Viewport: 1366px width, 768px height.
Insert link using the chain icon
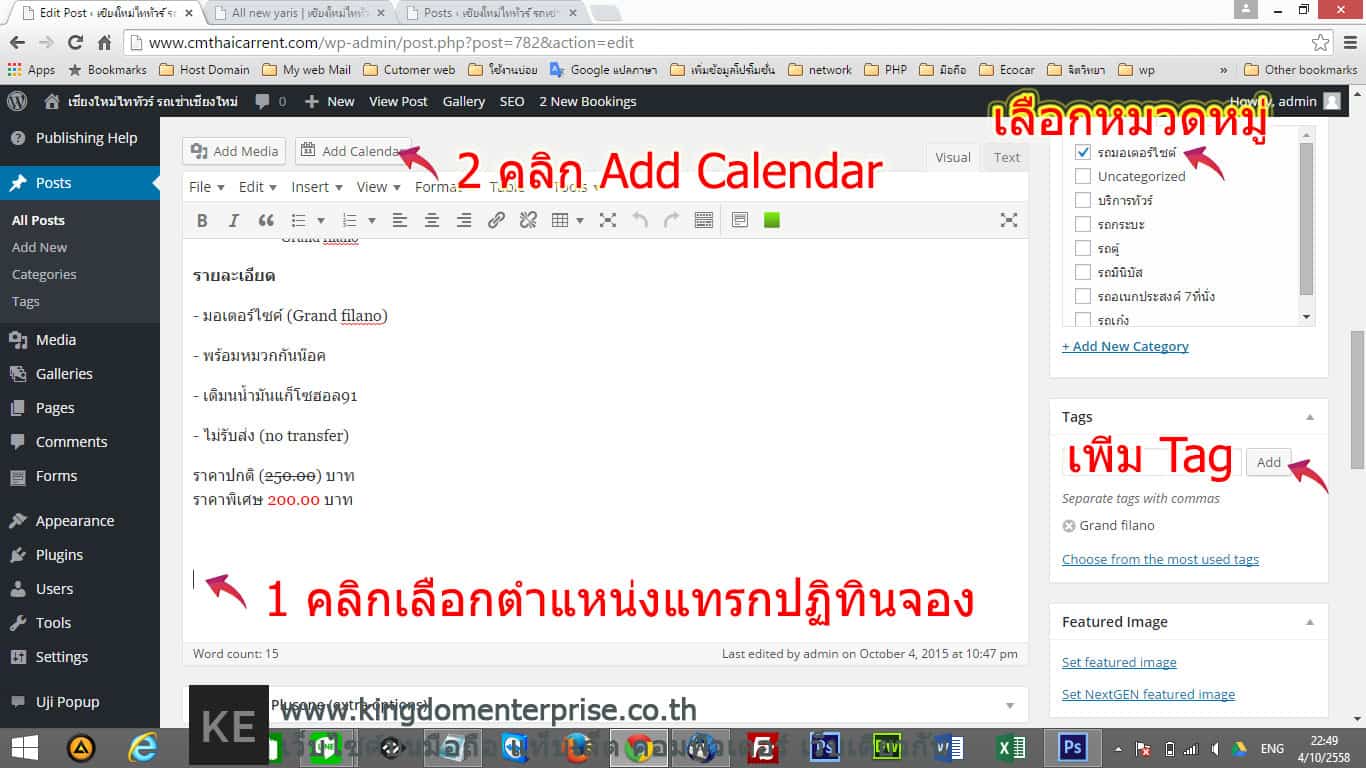pos(496,221)
